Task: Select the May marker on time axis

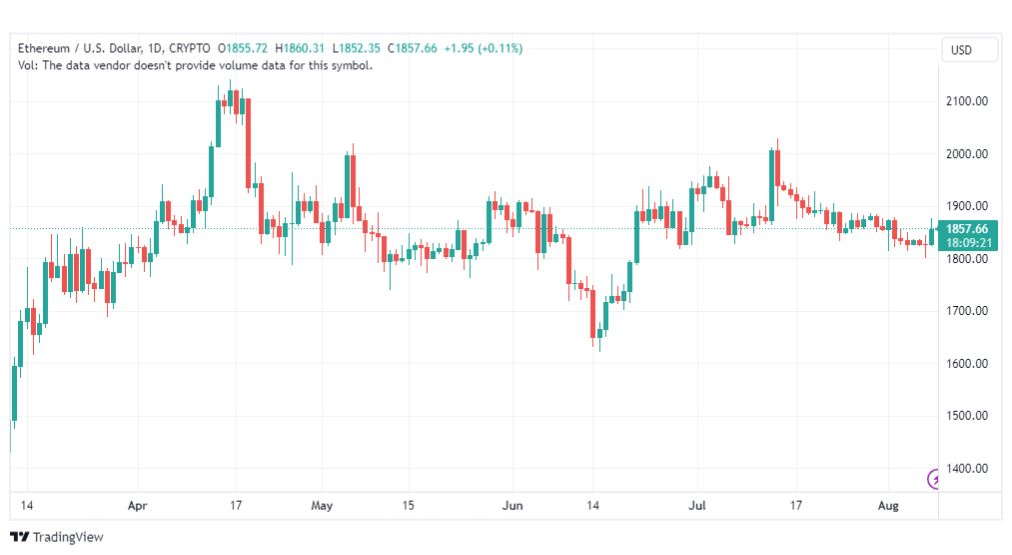Action: point(321,505)
